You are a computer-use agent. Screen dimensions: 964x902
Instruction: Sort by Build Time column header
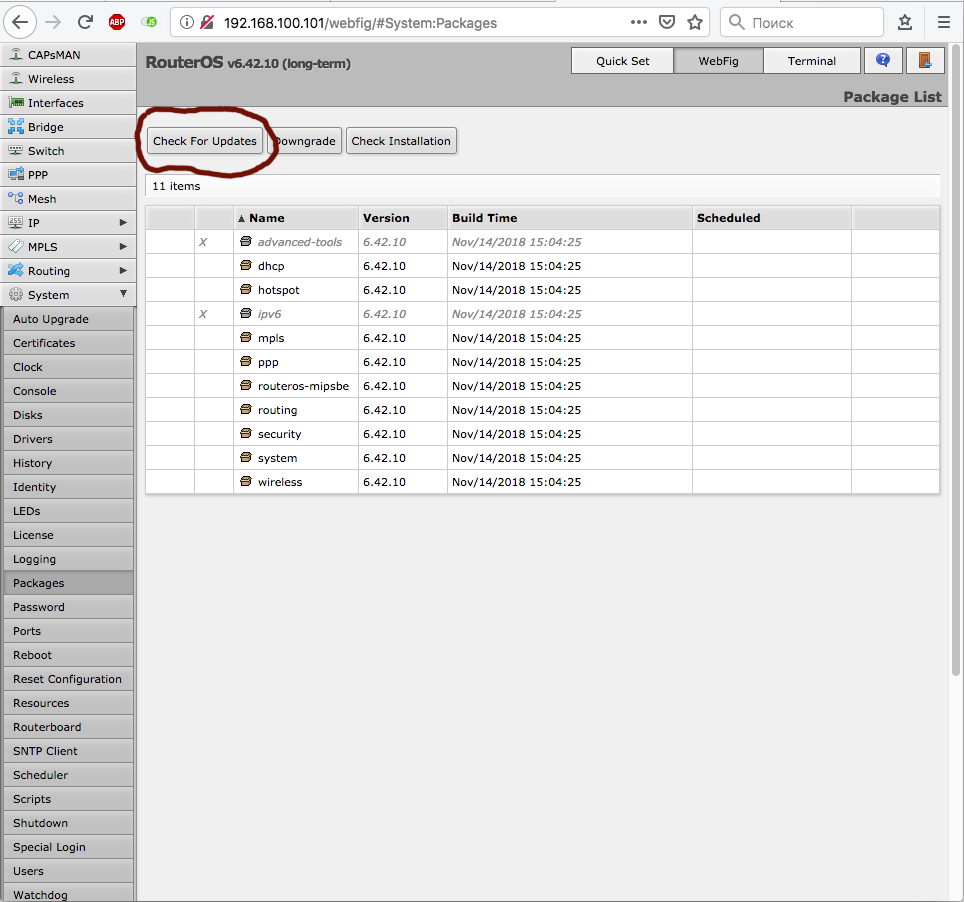(569, 218)
